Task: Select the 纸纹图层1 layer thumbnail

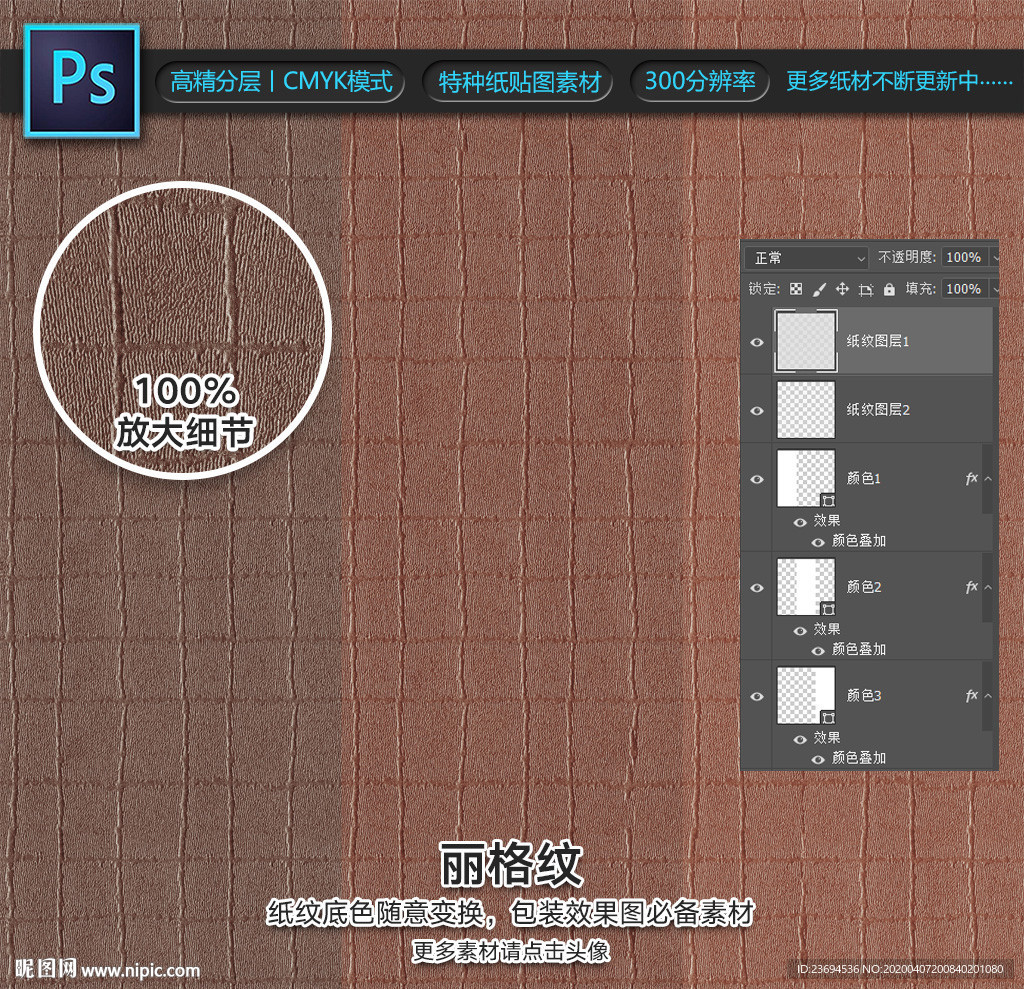Action: pos(806,341)
